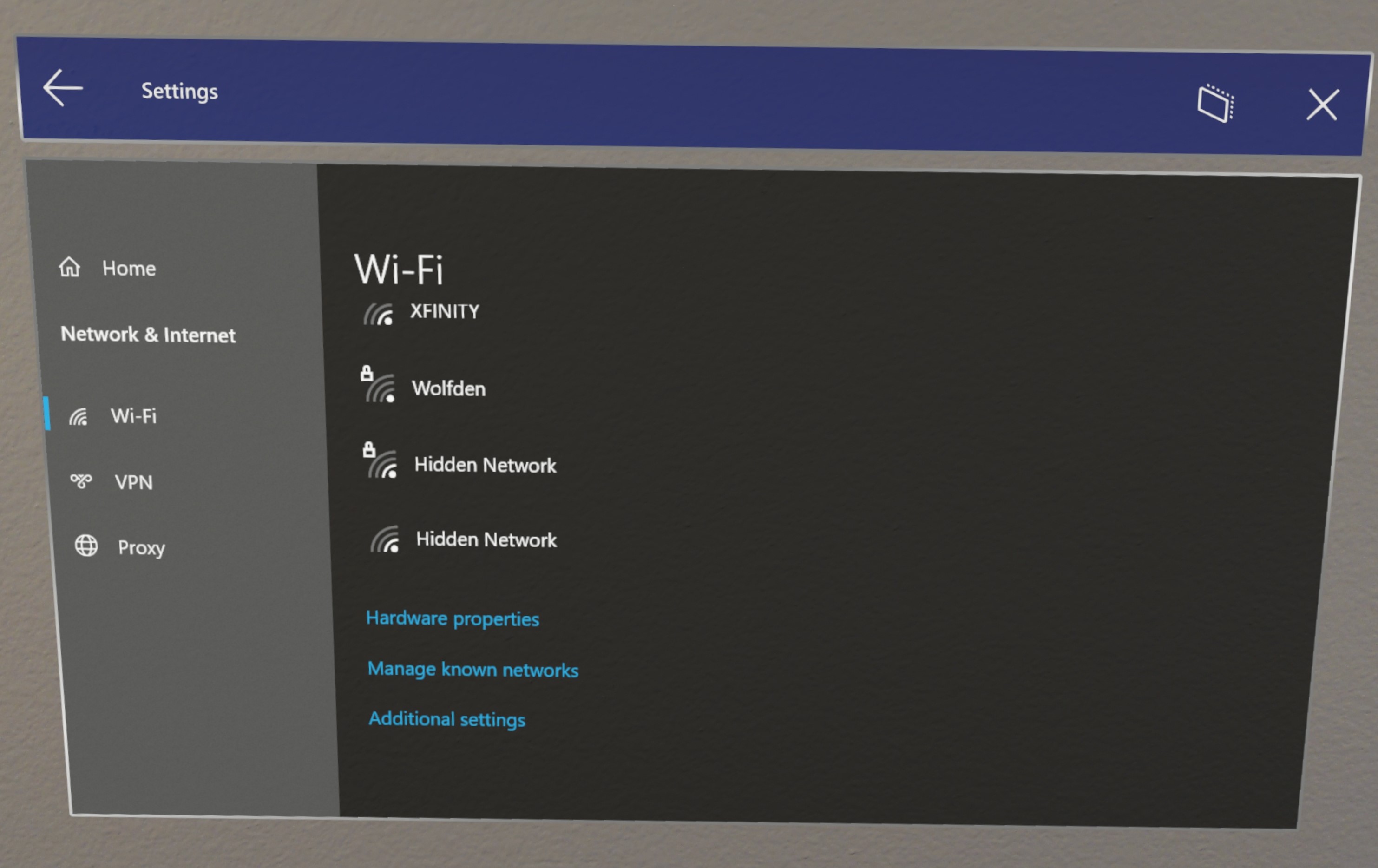Click the Proxy globe icon in sidebar
1378x868 pixels.
[83, 546]
